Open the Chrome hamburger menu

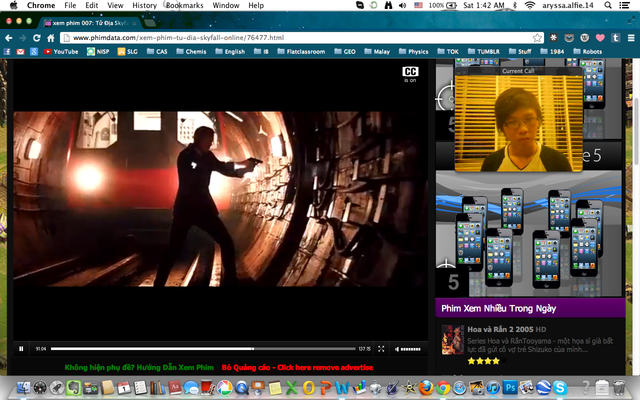[631, 38]
